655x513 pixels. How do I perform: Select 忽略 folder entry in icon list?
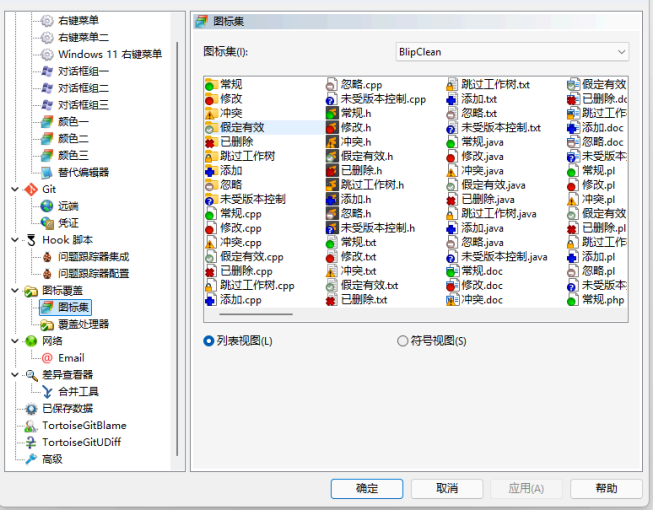231,185
